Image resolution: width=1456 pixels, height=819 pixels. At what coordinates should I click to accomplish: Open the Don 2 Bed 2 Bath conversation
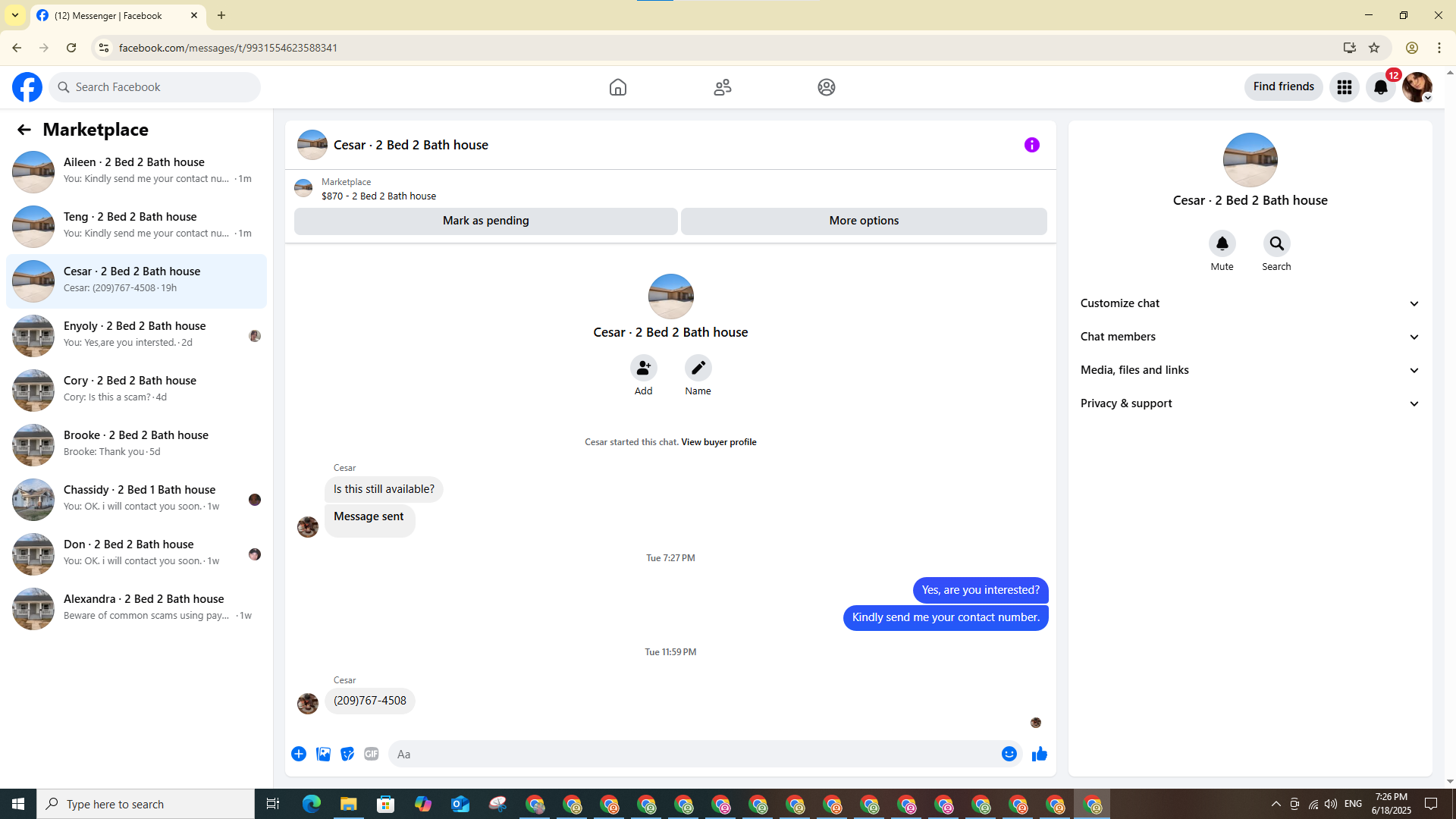click(136, 554)
